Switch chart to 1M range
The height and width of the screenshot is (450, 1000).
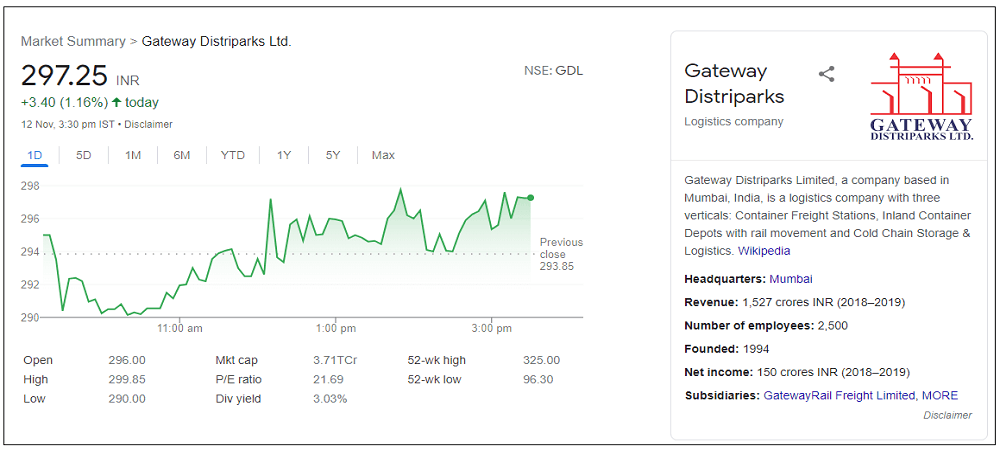133,155
